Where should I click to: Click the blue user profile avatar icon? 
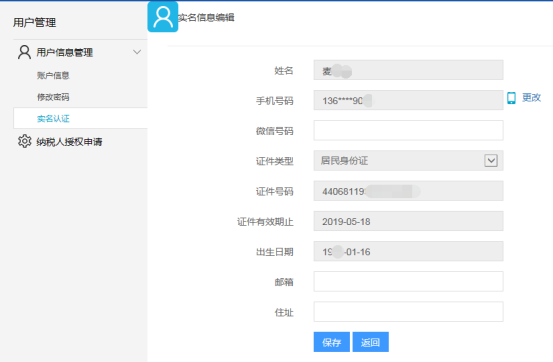[x=163, y=17]
